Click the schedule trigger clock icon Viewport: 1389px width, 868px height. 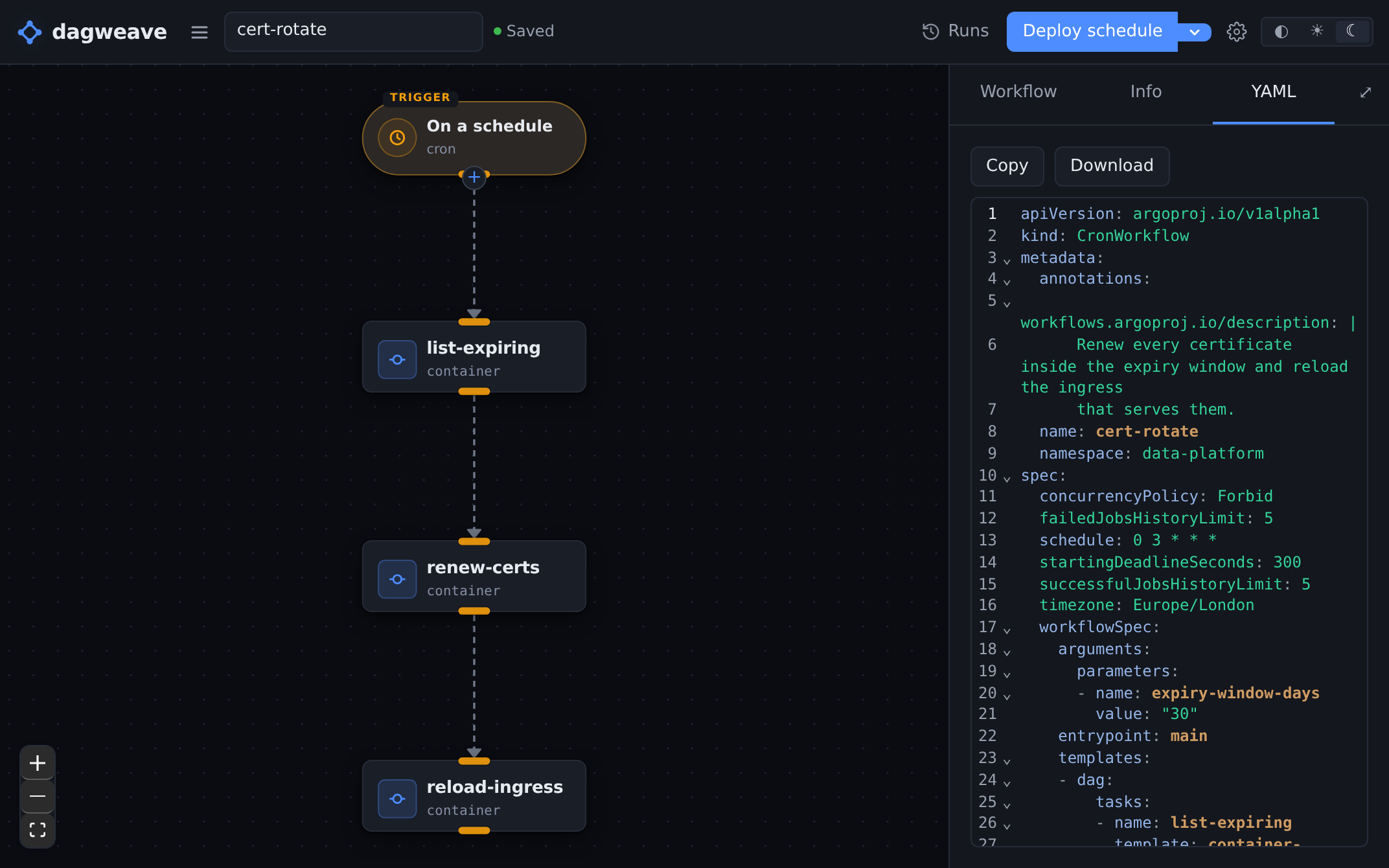(397, 137)
